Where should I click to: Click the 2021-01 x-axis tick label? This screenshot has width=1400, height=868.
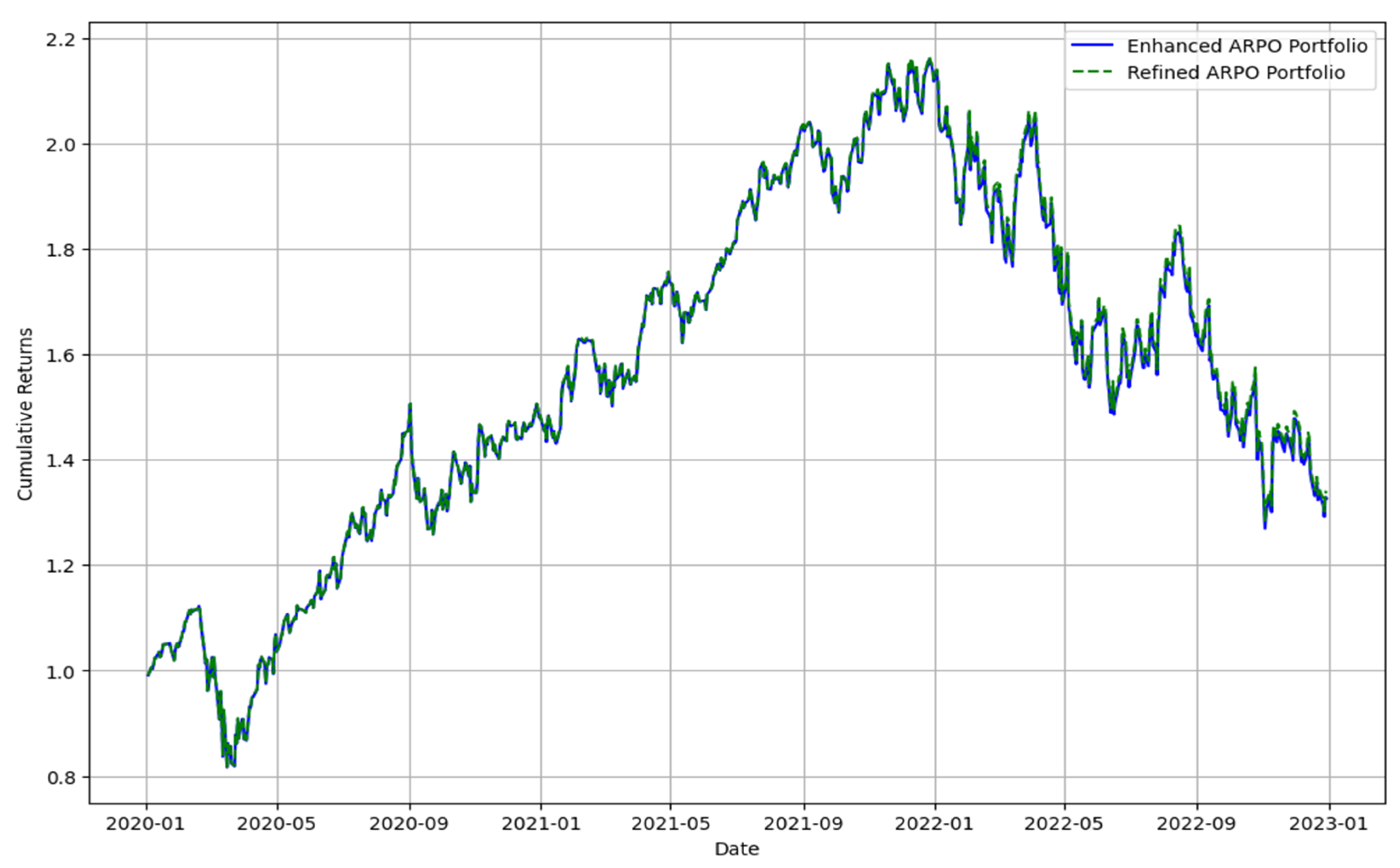(x=541, y=824)
